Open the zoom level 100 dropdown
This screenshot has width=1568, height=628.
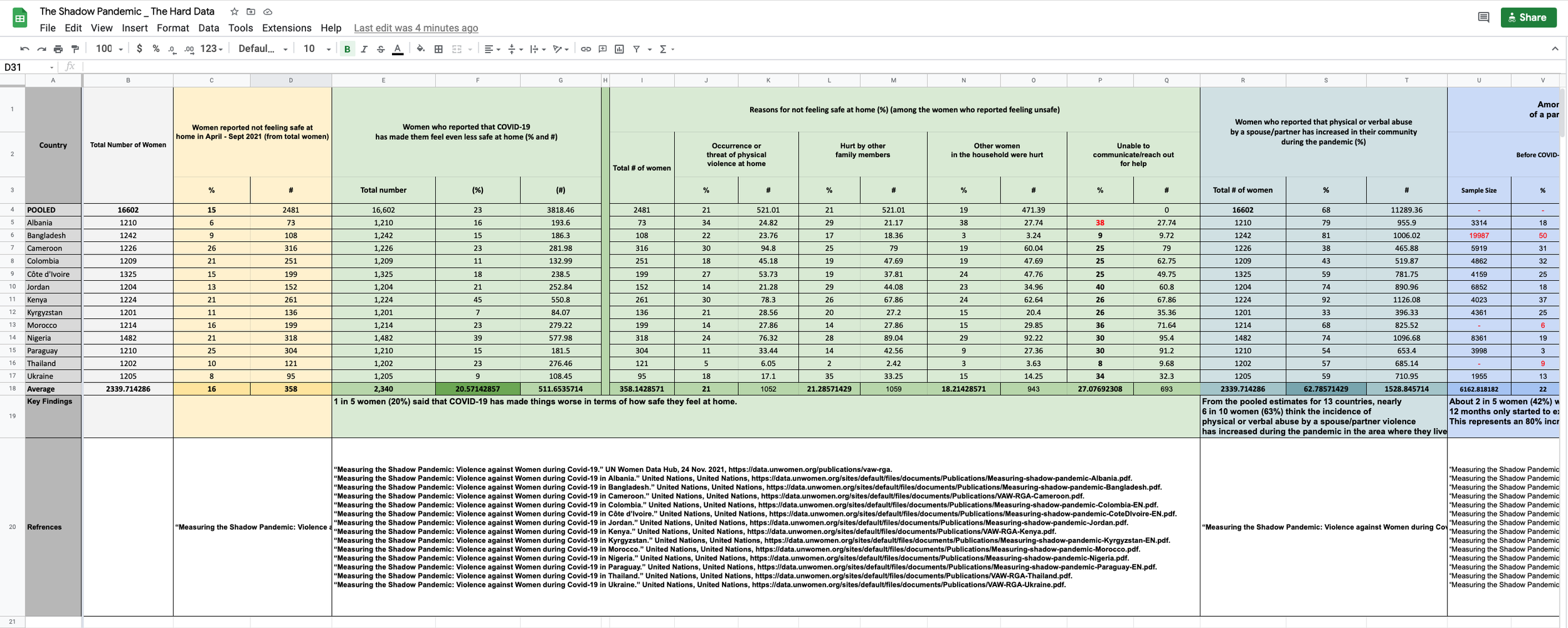pos(109,49)
